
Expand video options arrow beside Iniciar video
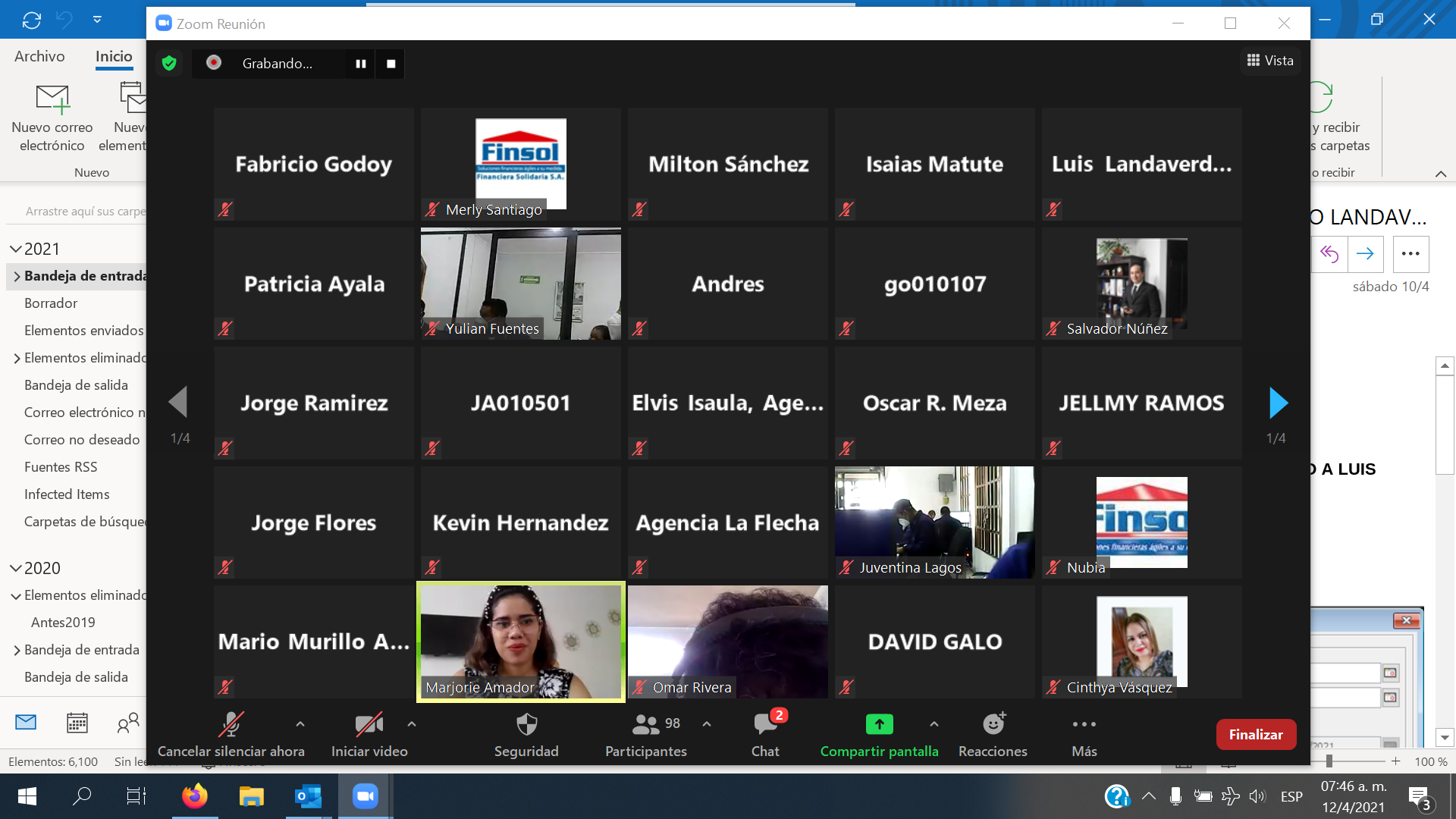[x=412, y=724]
